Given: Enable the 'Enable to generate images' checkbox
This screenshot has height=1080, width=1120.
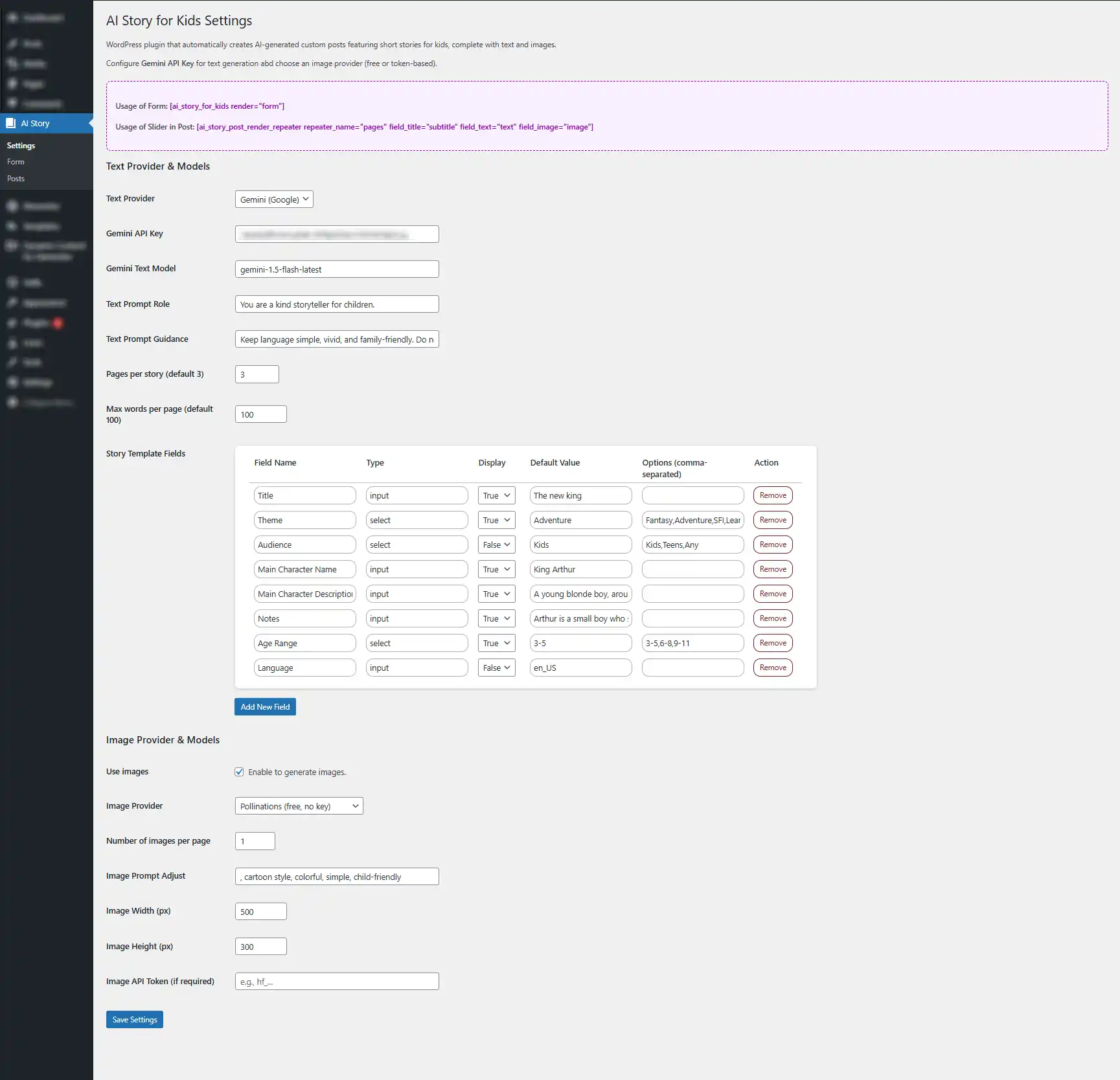Looking at the screenshot, I should 239,771.
